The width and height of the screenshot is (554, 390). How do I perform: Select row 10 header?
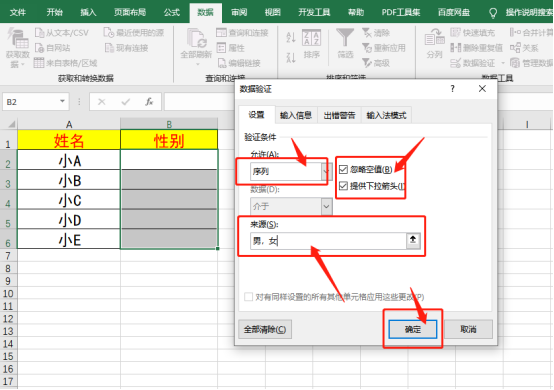click(8, 294)
